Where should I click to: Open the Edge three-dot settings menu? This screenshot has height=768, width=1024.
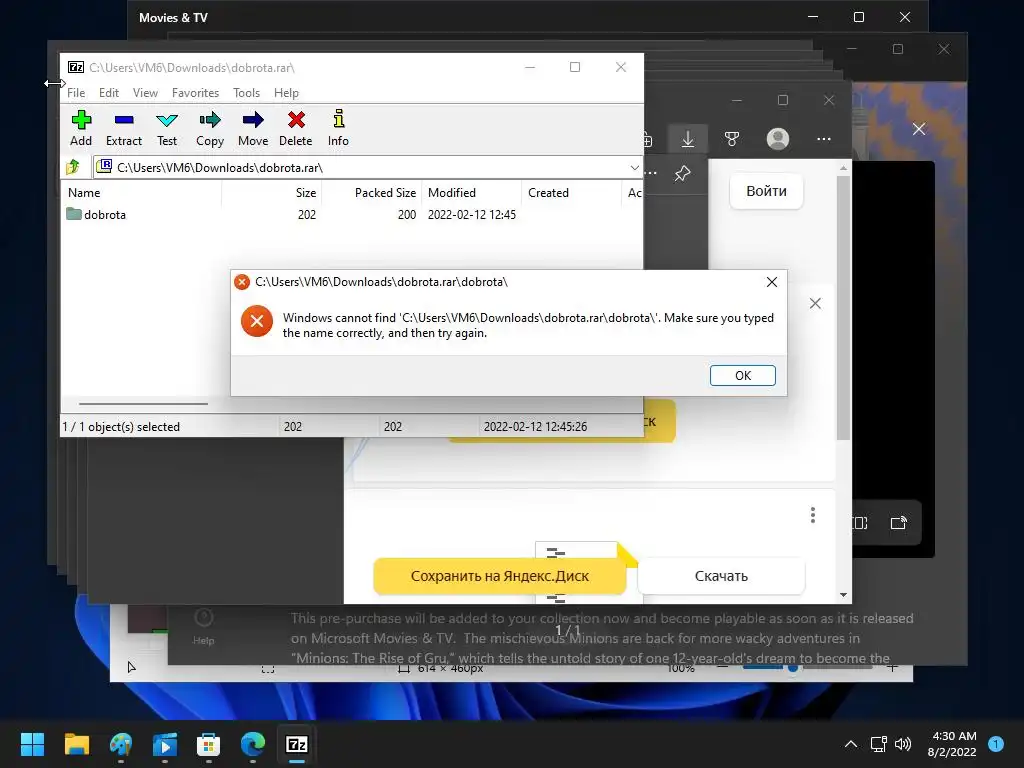tap(824, 139)
